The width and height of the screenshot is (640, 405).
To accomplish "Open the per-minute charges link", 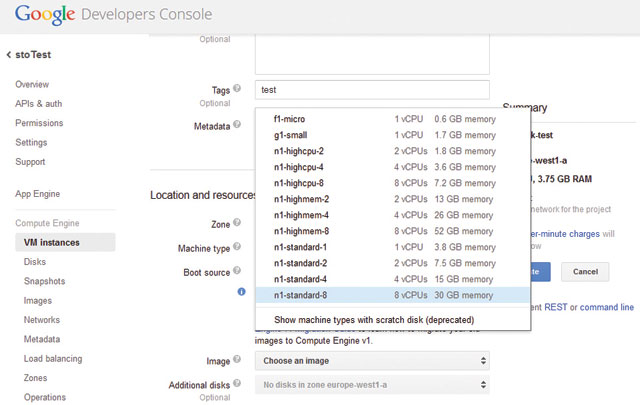I will [565, 234].
